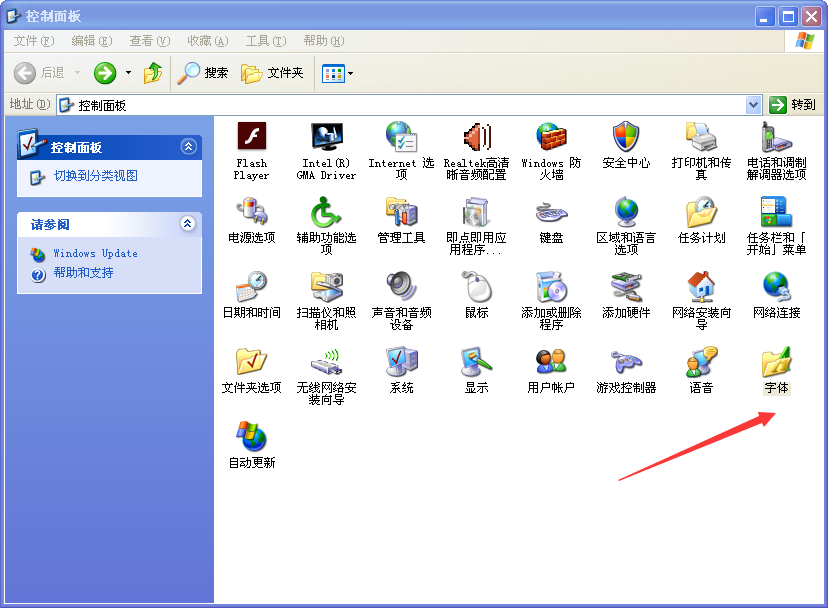Open the 收藏(A) menu
The height and width of the screenshot is (608, 828).
point(208,41)
